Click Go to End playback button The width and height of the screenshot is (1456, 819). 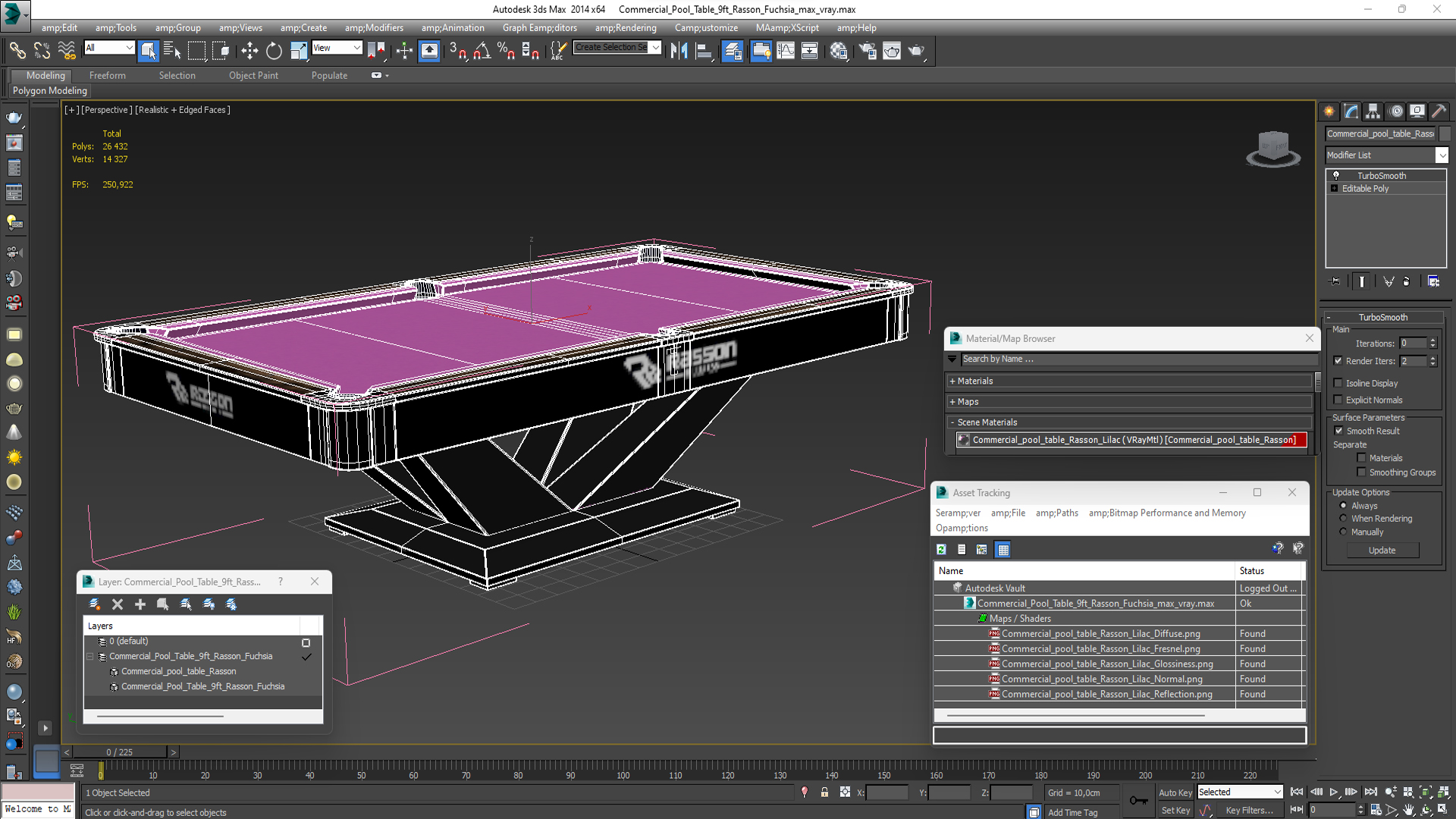point(1370,792)
